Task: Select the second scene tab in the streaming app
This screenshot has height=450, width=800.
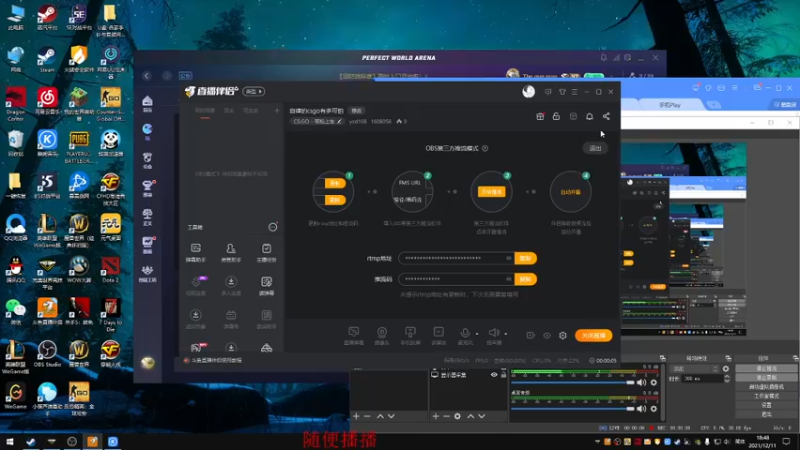Action: click(x=229, y=111)
